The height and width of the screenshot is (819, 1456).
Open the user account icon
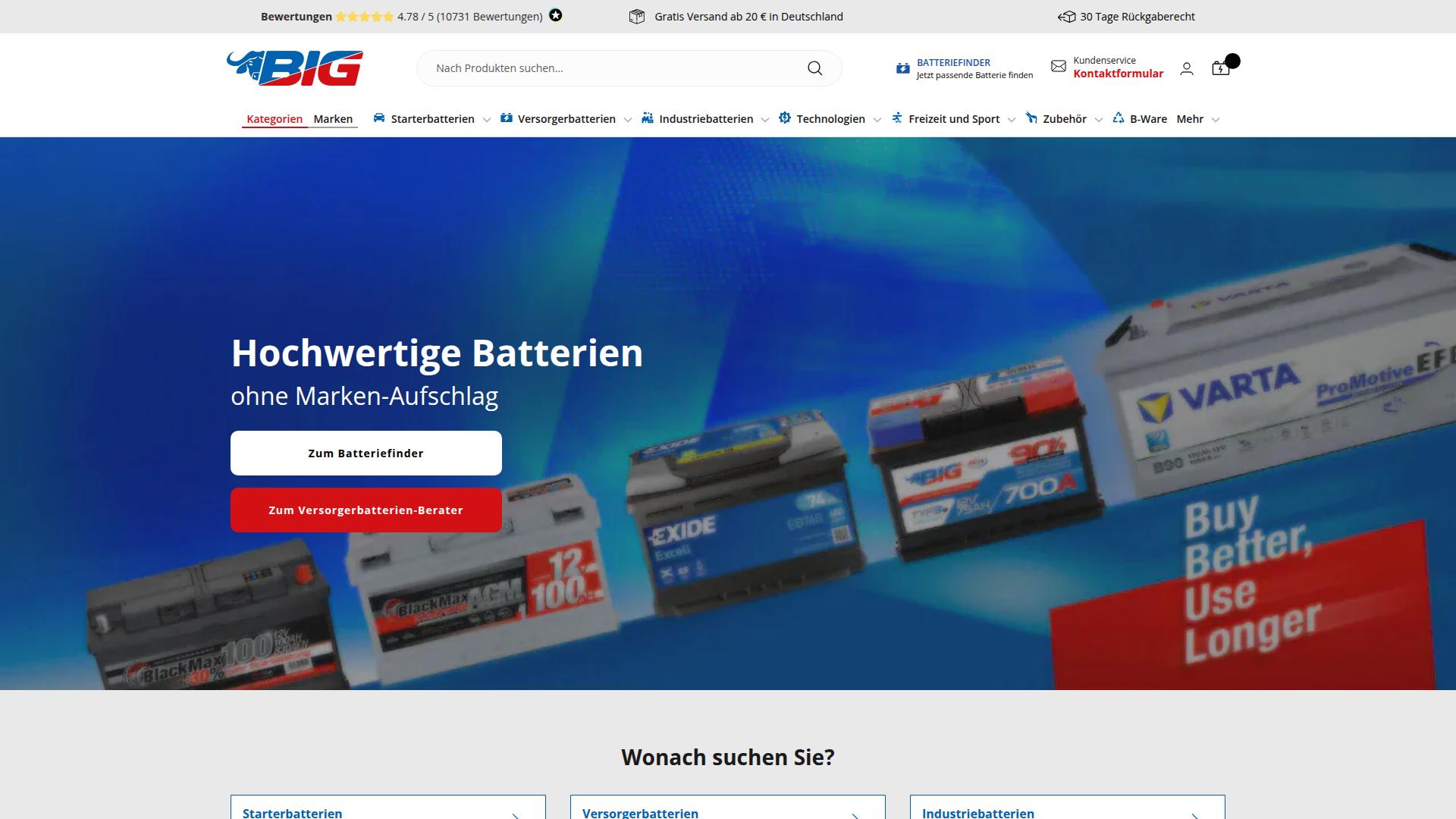point(1187,69)
